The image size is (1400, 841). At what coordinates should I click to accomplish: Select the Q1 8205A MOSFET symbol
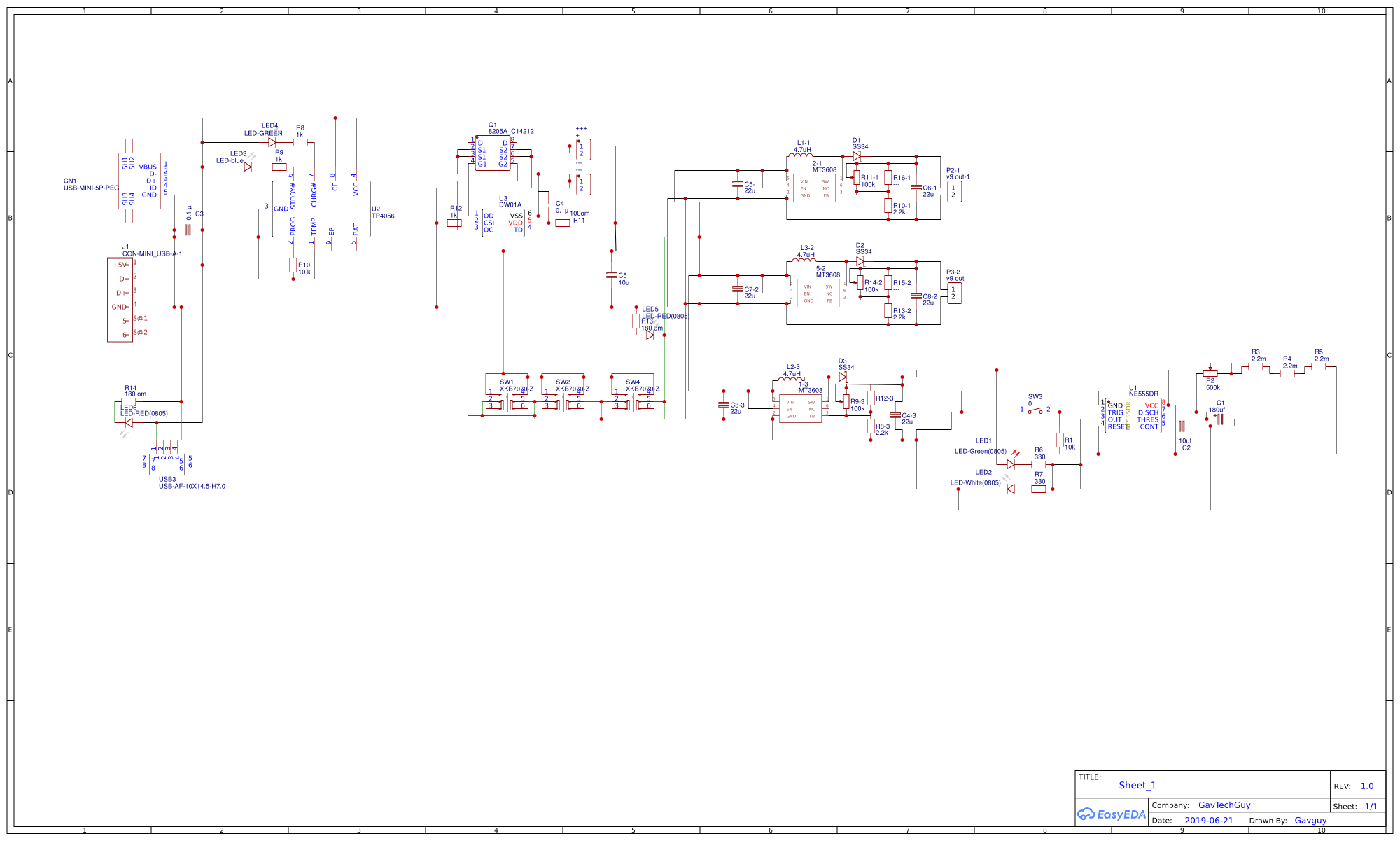click(x=492, y=153)
